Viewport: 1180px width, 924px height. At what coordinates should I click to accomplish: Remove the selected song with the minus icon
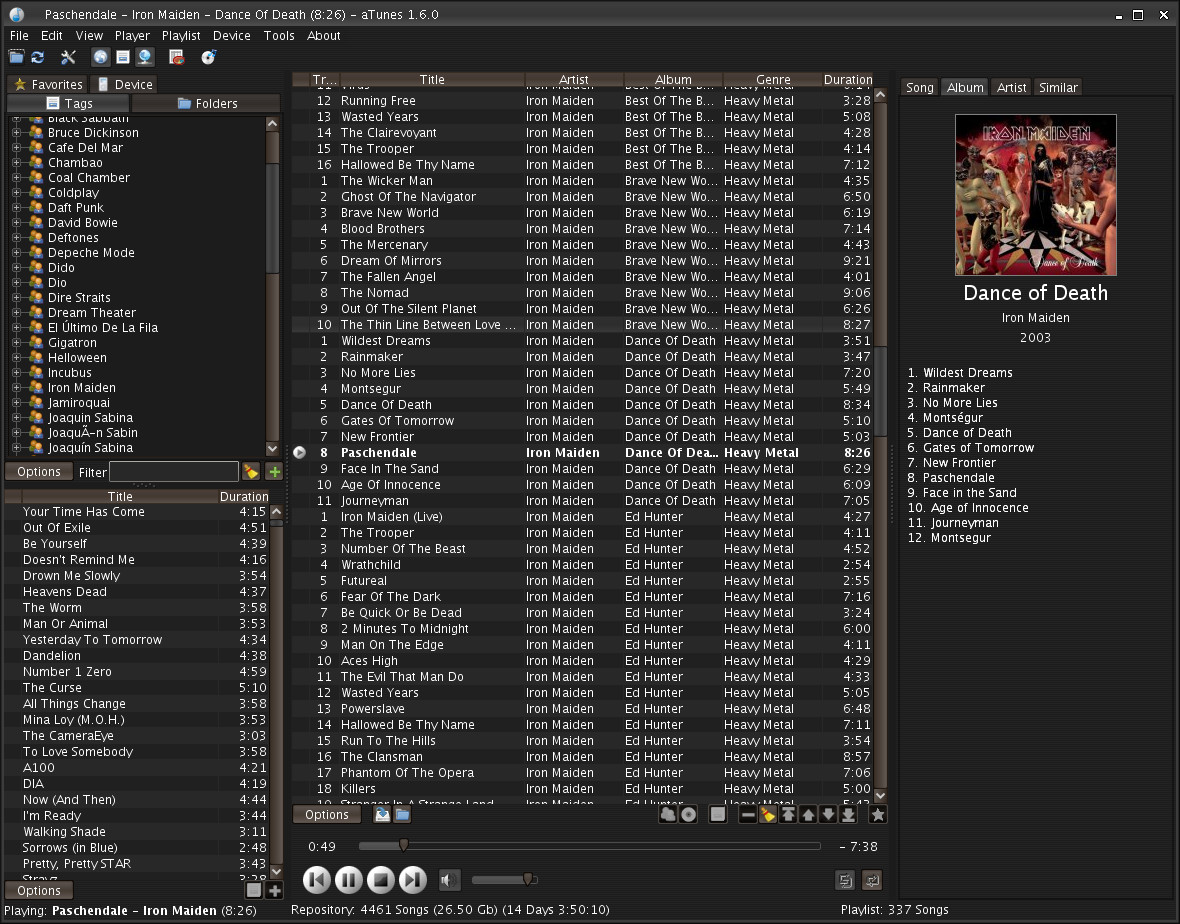(747, 814)
